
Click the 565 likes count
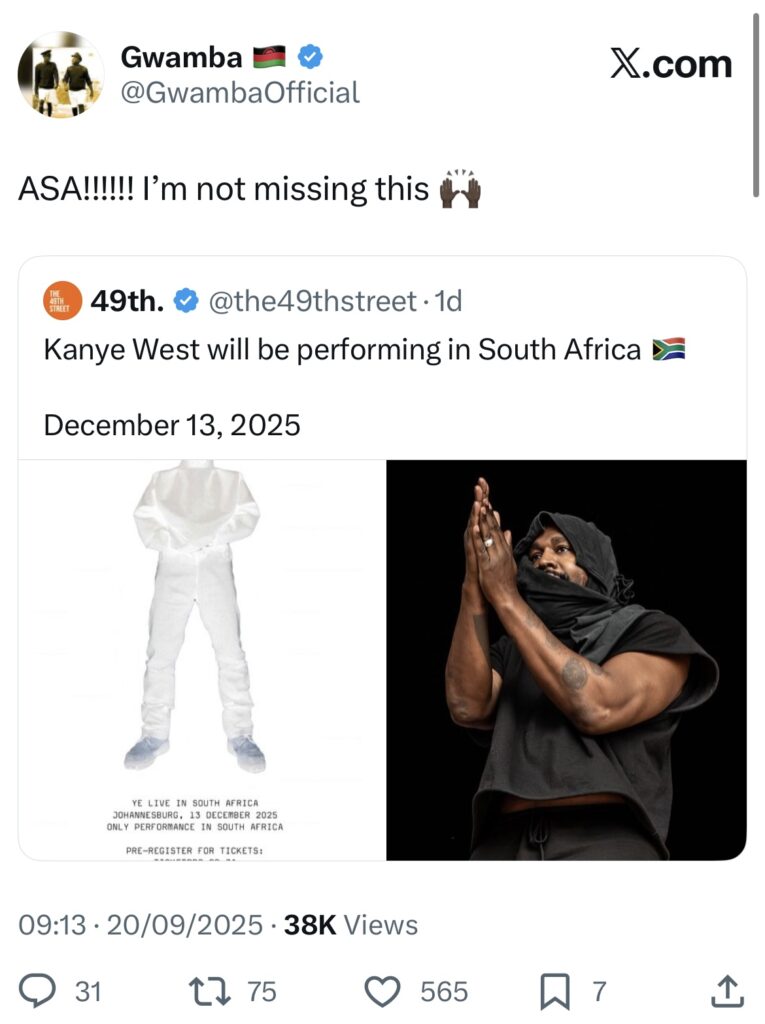coord(444,991)
